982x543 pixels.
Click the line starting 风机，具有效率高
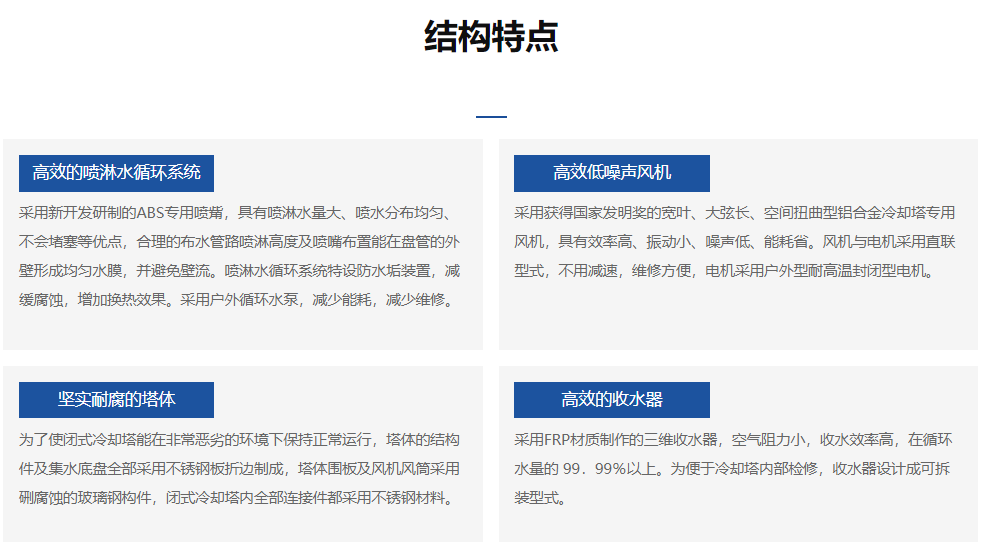pos(734,241)
